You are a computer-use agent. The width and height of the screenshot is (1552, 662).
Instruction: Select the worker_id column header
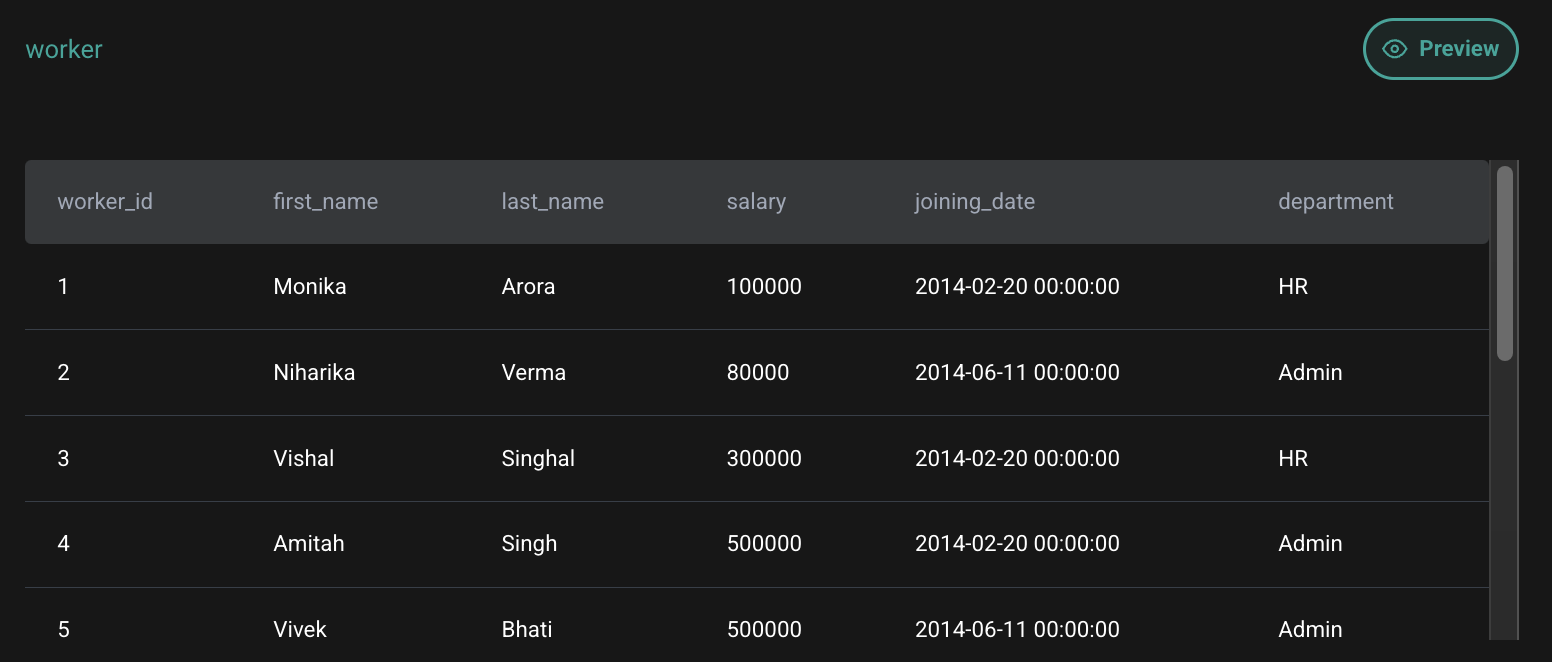click(x=105, y=202)
